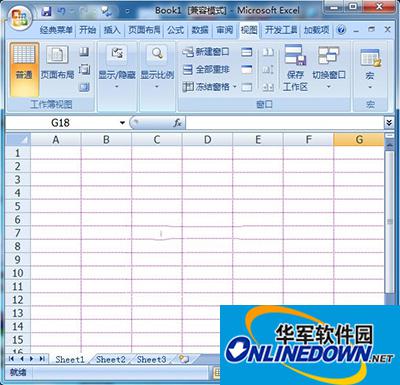Select column C header

pyautogui.click(x=157, y=140)
